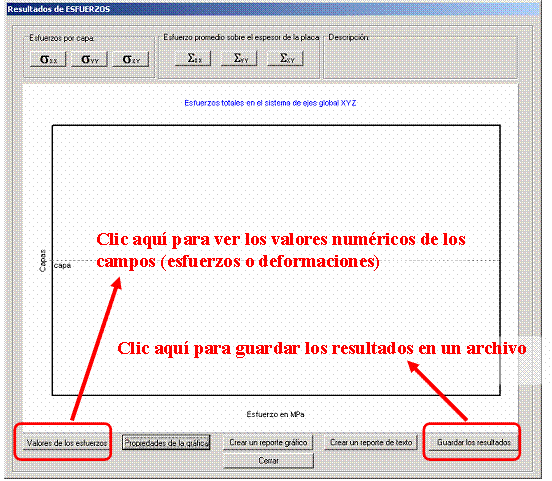552x481 pixels.
Task: Show the σxy per-layer shear stress
Action: (x=131, y=59)
